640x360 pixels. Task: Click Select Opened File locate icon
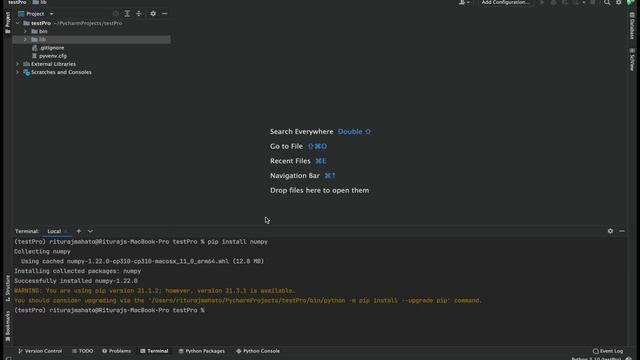point(116,13)
